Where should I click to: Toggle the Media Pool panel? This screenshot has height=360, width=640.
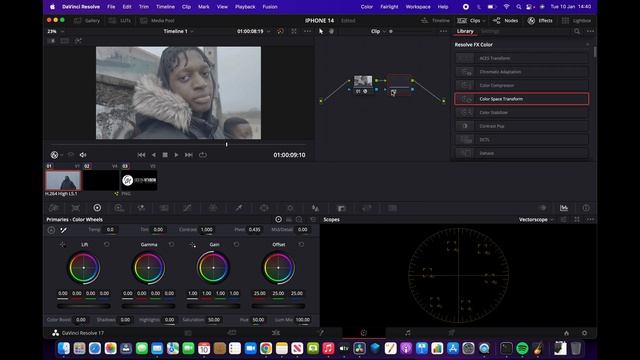157,20
